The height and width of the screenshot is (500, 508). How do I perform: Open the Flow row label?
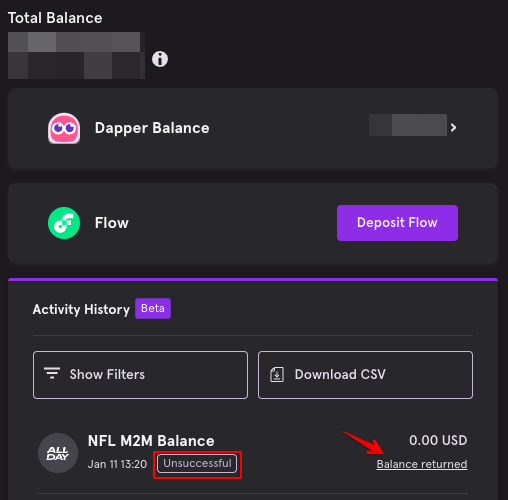pos(112,223)
